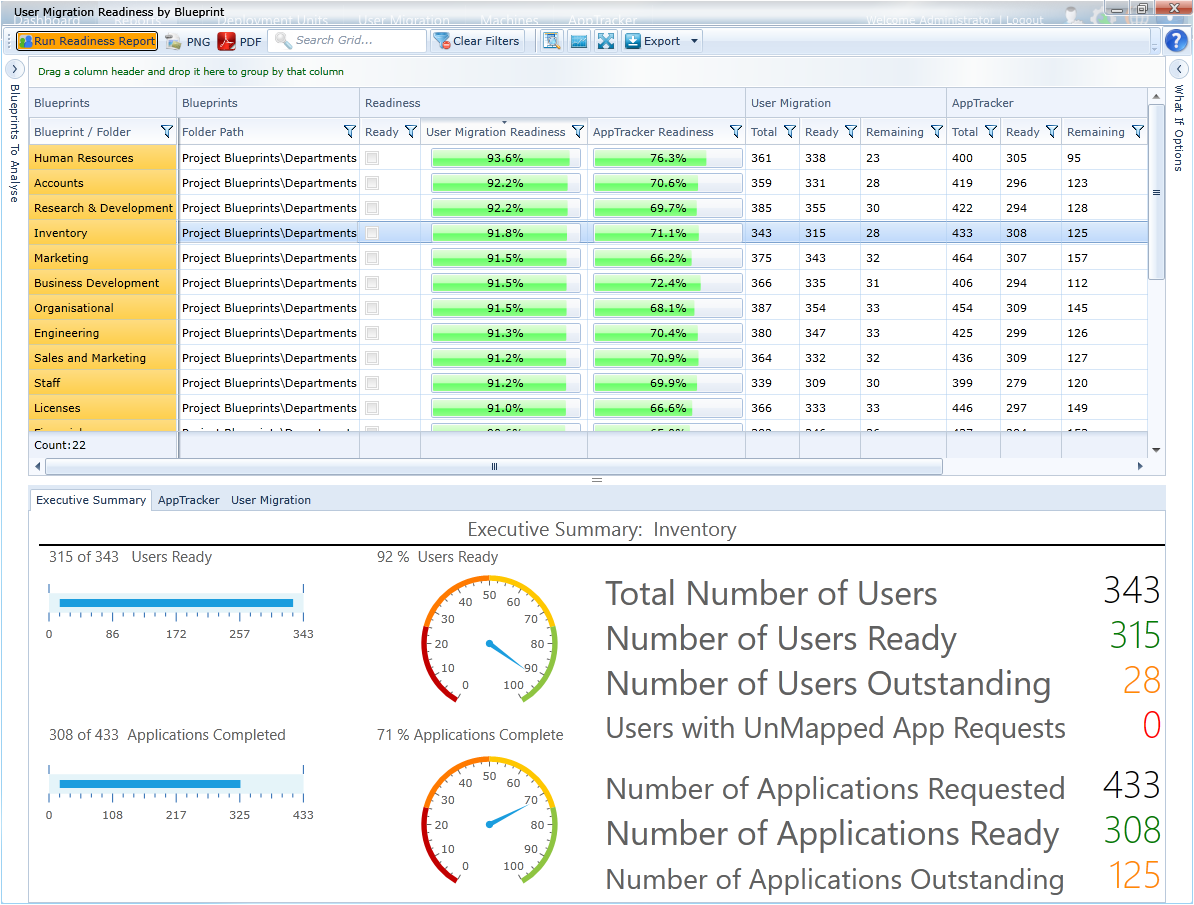Click Human Resources user readiness bar 93.6%

coord(505,158)
